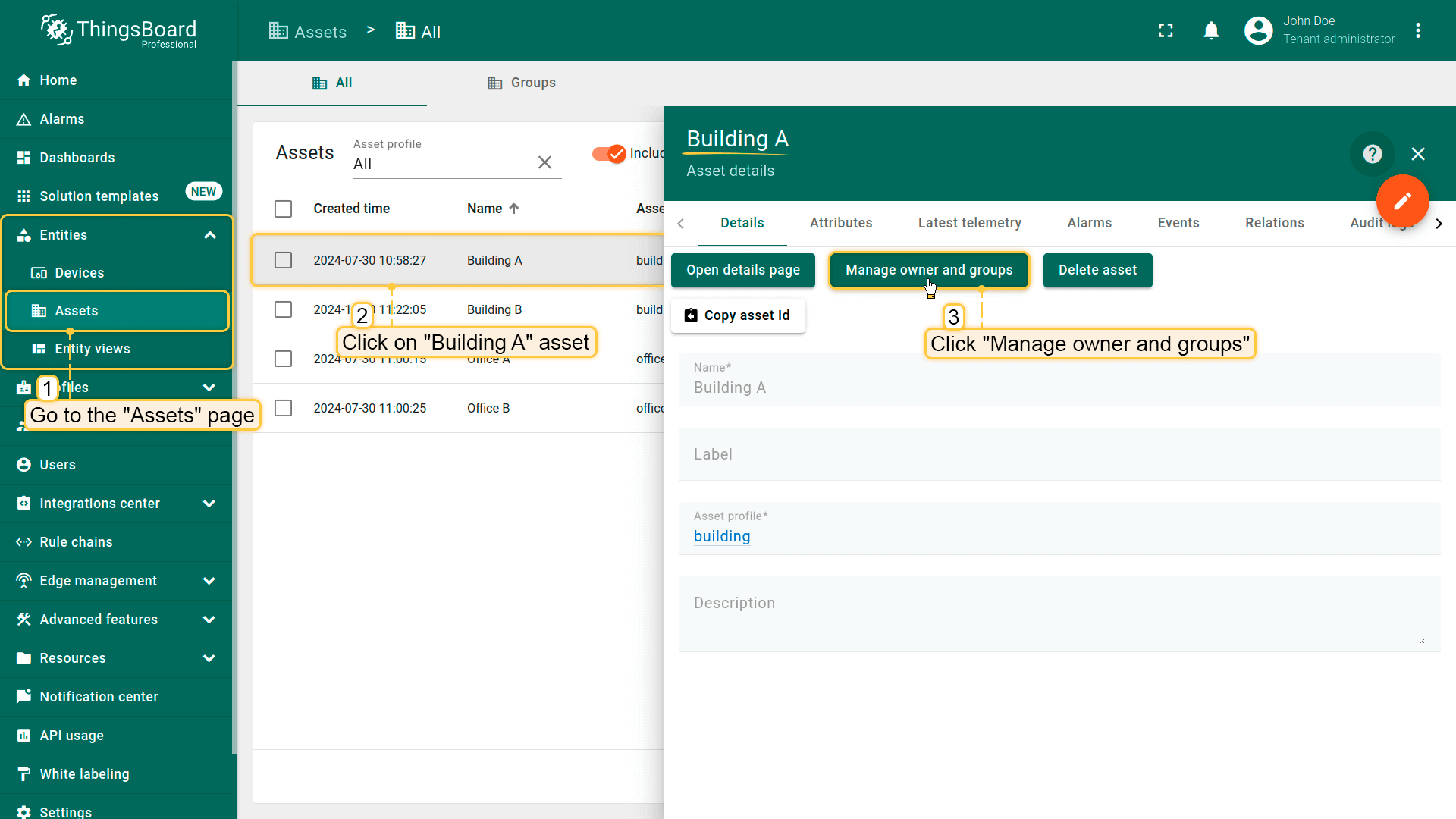Click the John Doe profile avatar
1456x819 pixels.
[1258, 30]
